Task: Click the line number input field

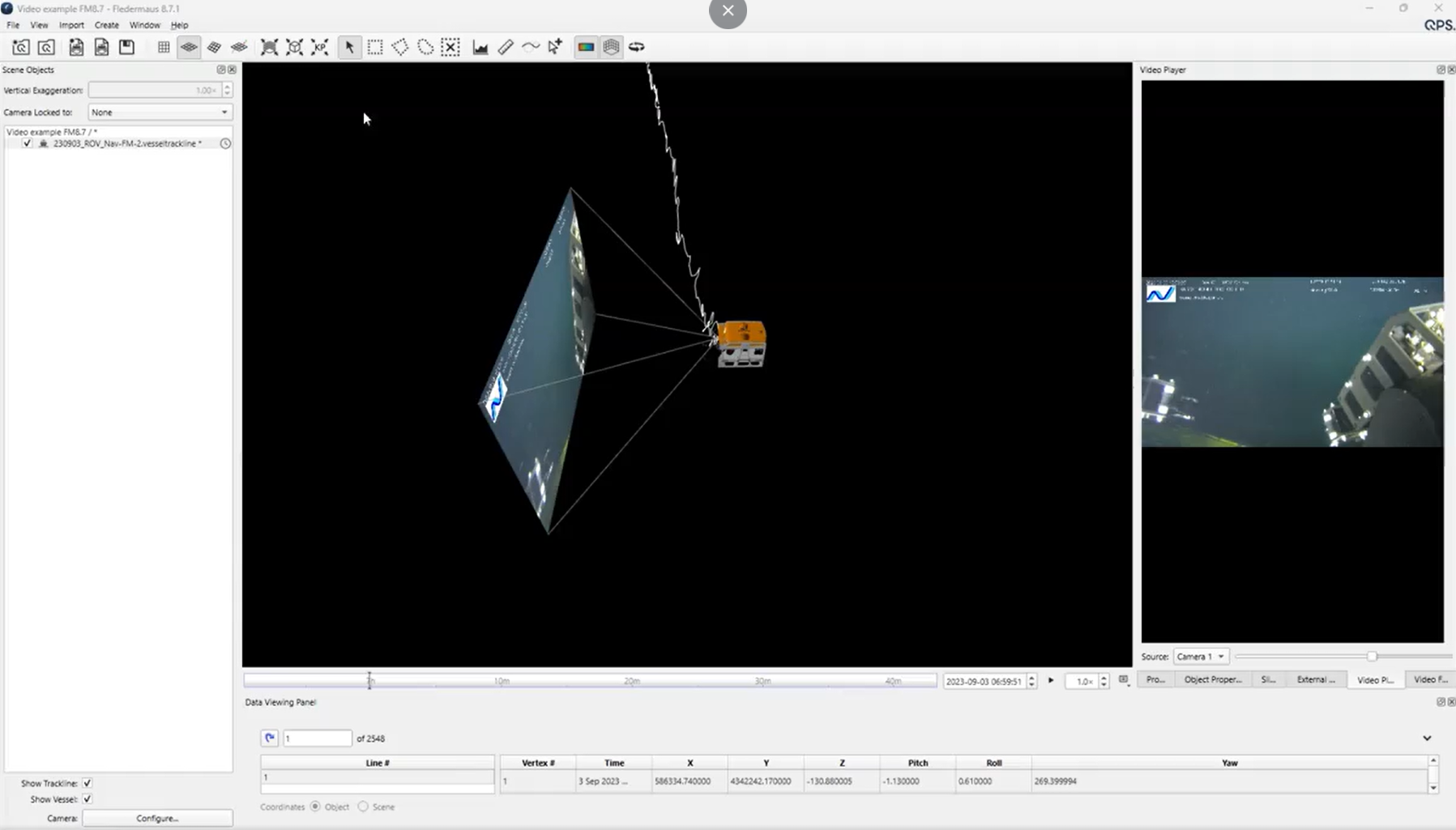Action: point(317,738)
